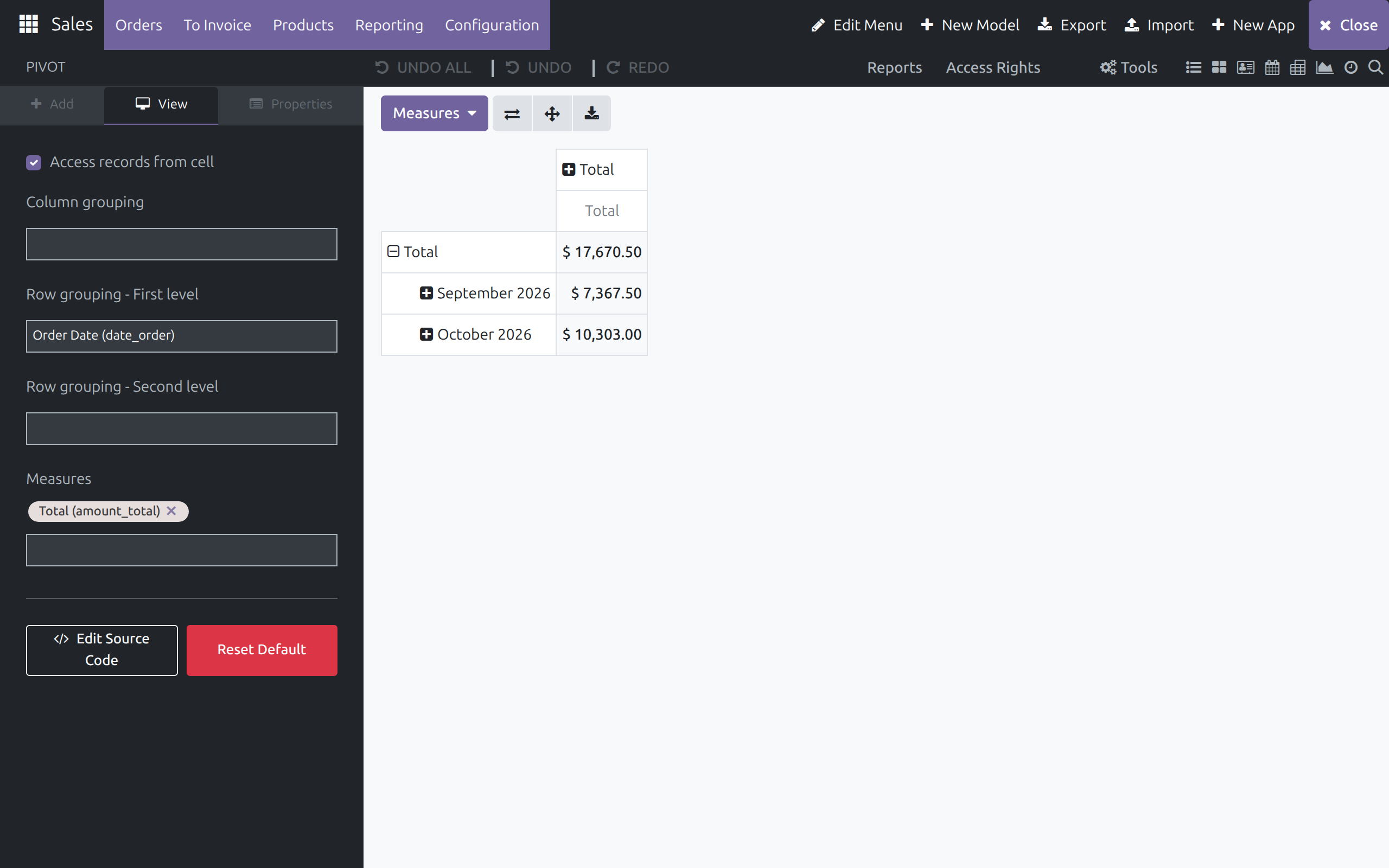Open Row grouping Second level field
The image size is (1389, 868).
(x=181, y=428)
